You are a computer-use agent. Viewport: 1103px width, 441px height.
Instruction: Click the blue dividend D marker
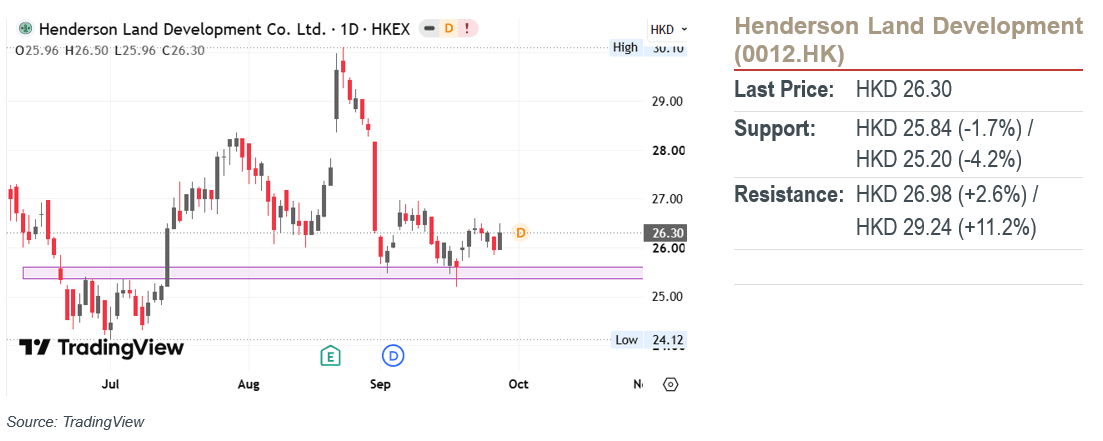click(x=393, y=357)
